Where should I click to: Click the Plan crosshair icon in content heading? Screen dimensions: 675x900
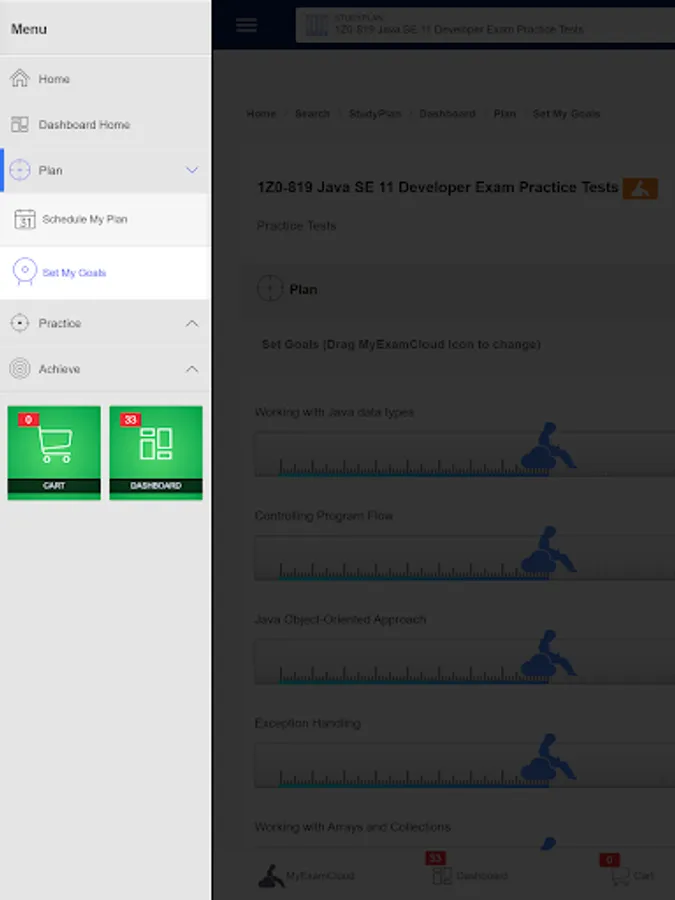pos(270,288)
